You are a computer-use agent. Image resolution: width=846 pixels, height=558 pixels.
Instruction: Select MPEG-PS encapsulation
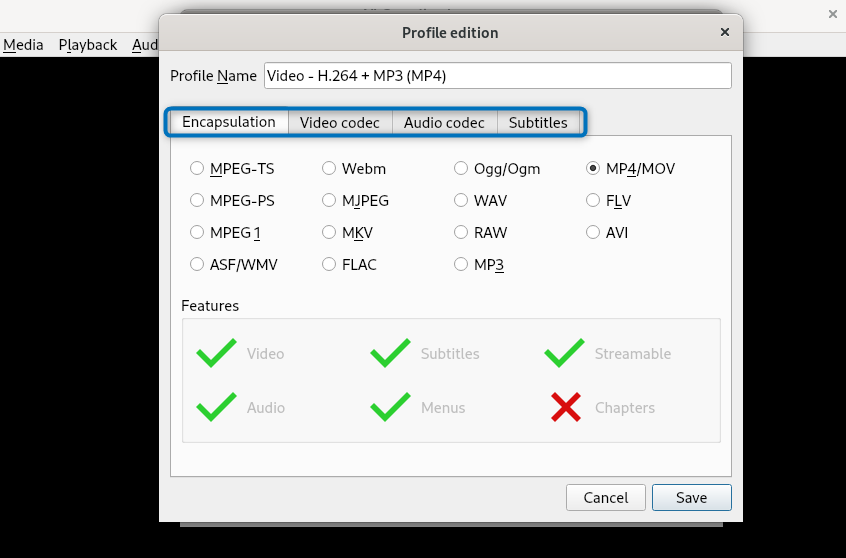[197, 201]
